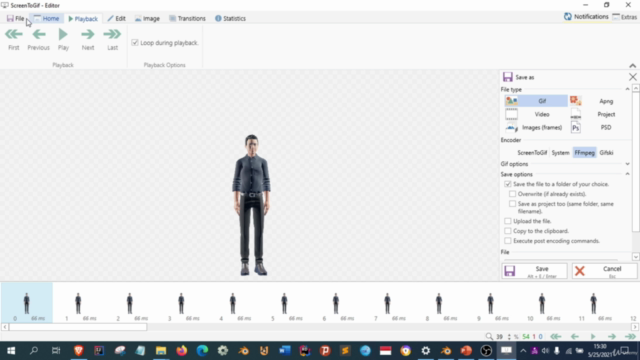Select the ScreenToGif encoder

[x=532, y=153]
